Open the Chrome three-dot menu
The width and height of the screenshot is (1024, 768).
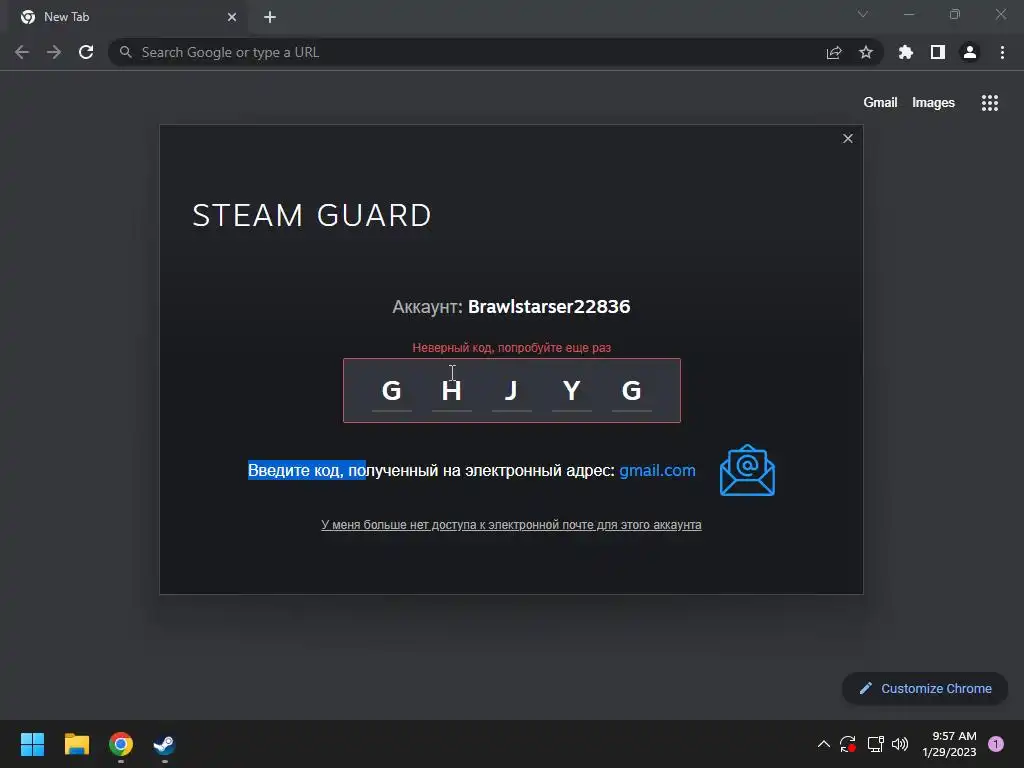(1002, 52)
